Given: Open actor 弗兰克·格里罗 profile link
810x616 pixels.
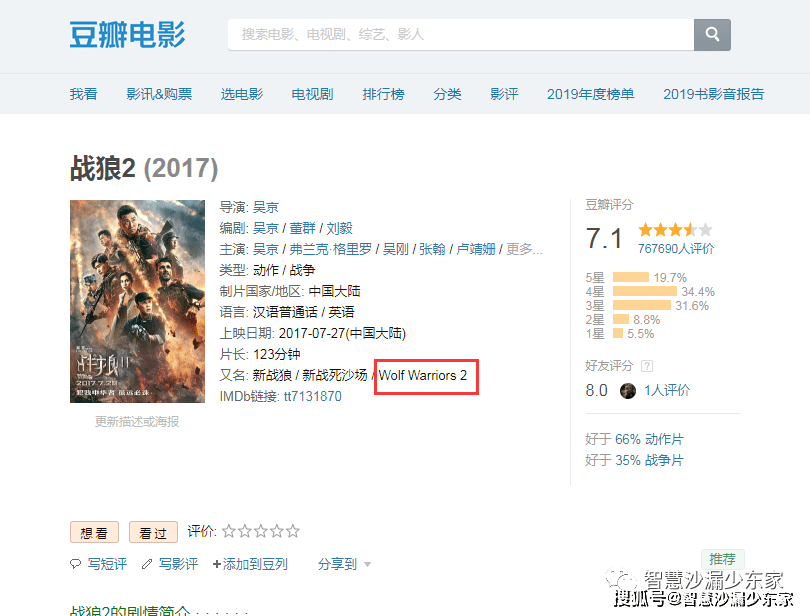Looking at the screenshot, I should coord(331,249).
